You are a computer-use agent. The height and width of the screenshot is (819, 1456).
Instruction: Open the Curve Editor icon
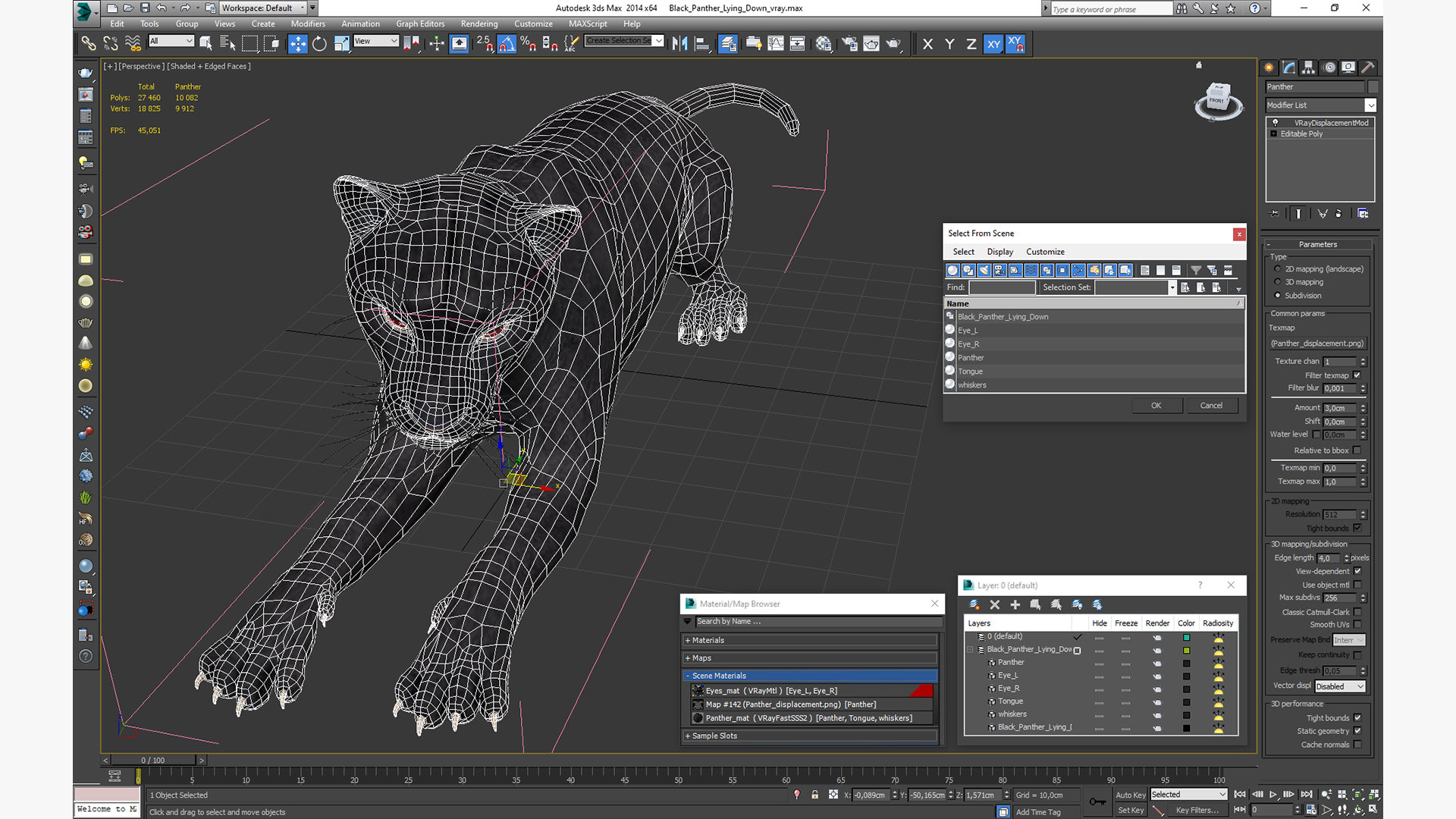tap(776, 43)
